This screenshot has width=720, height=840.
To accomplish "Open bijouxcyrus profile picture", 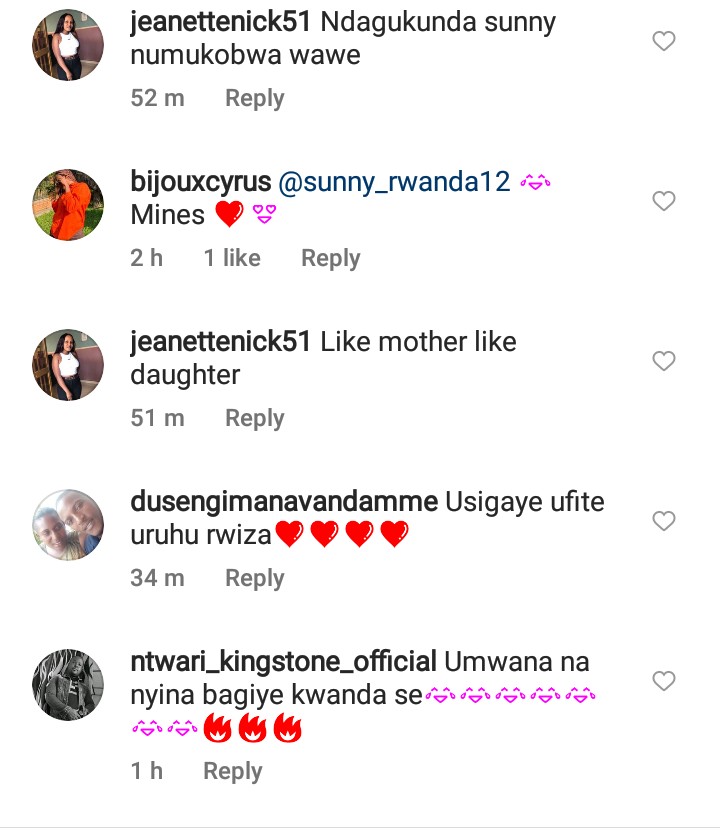I will 68,205.
